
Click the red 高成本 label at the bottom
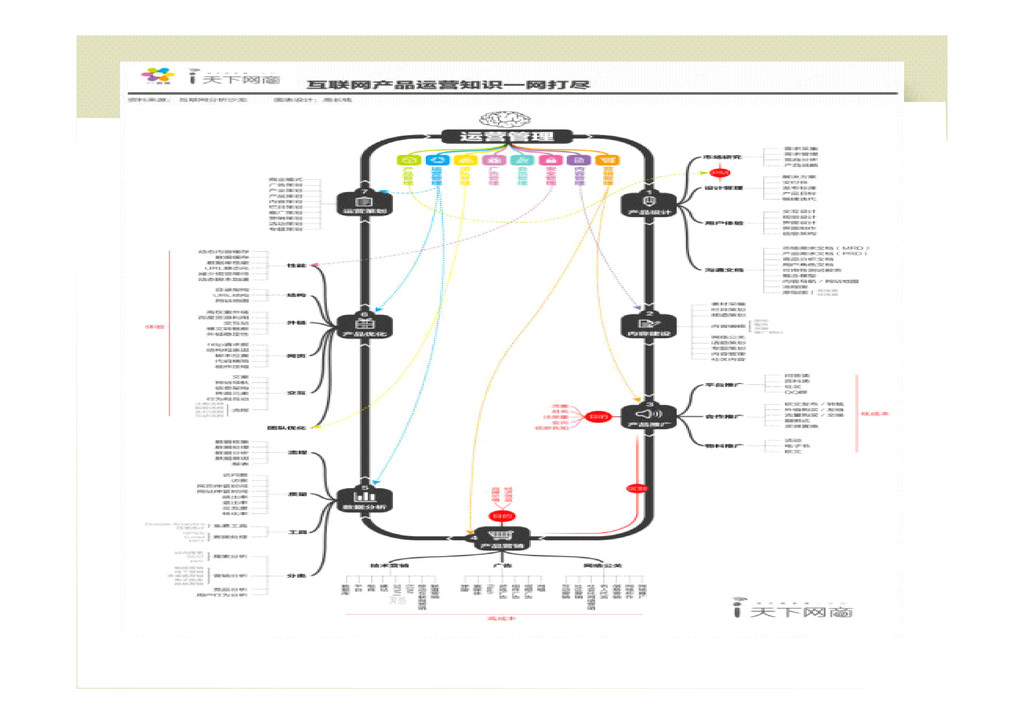click(501, 618)
